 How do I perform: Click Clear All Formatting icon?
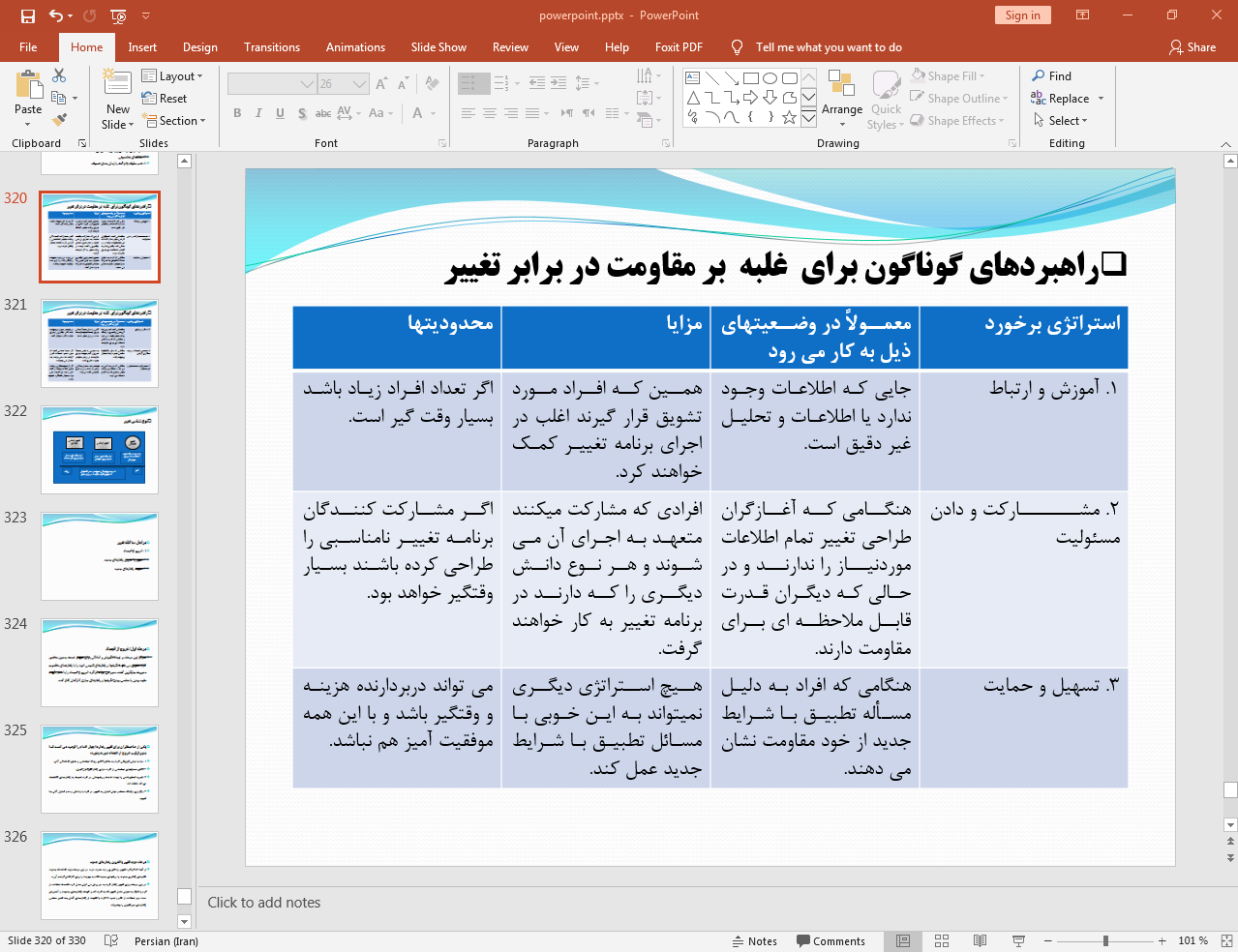(x=432, y=84)
